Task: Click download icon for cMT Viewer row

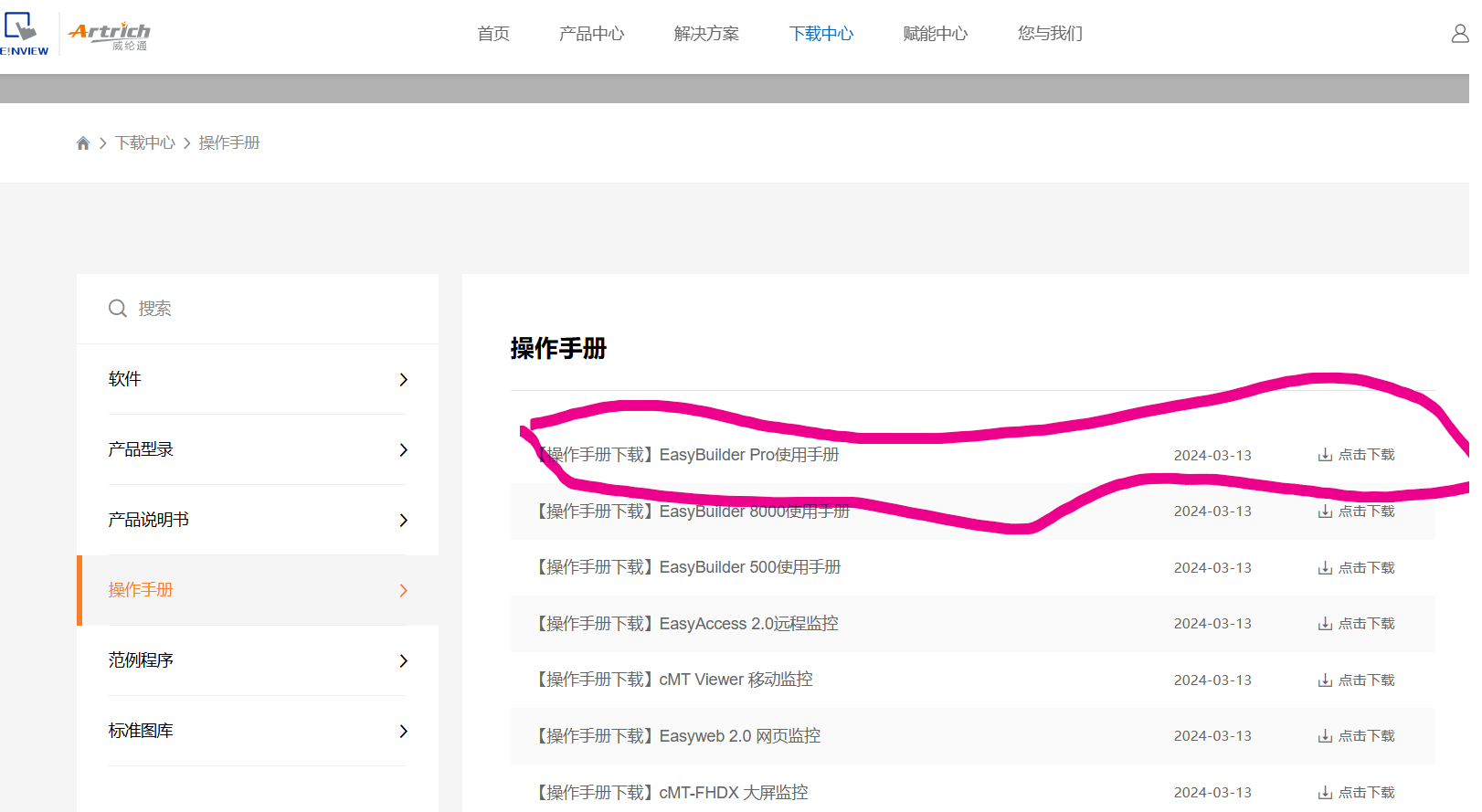Action: click(1325, 680)
